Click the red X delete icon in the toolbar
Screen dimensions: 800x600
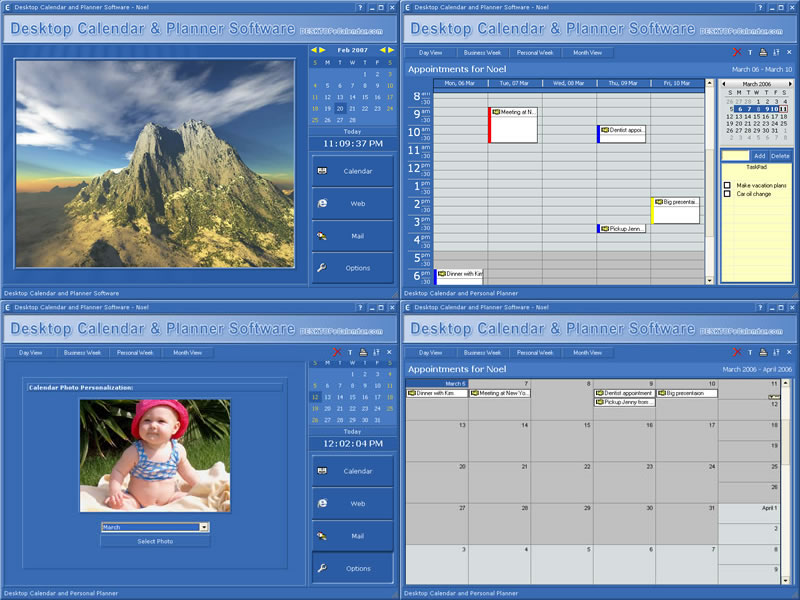pos(737,51)
